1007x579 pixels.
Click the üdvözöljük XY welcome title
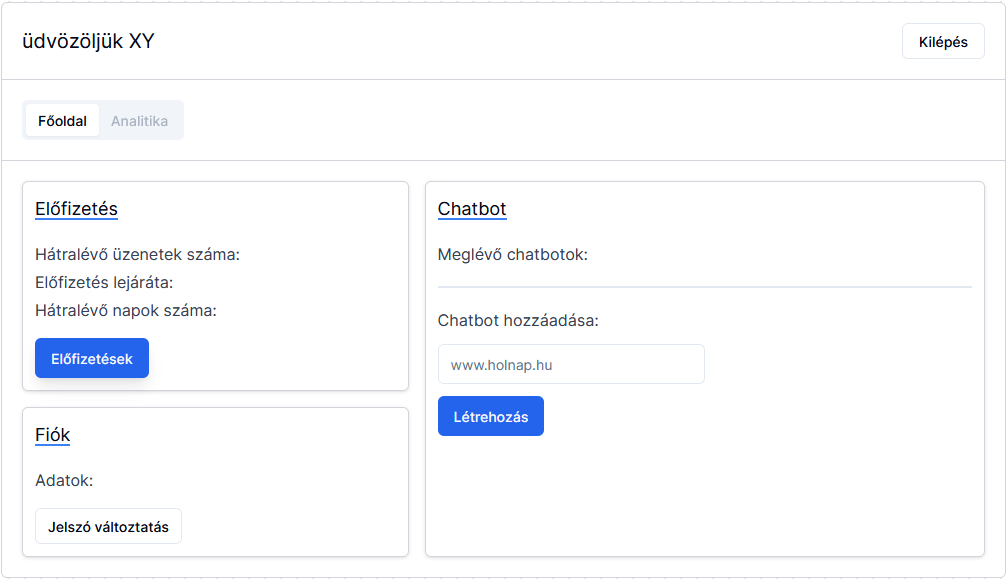click(88, 41)
